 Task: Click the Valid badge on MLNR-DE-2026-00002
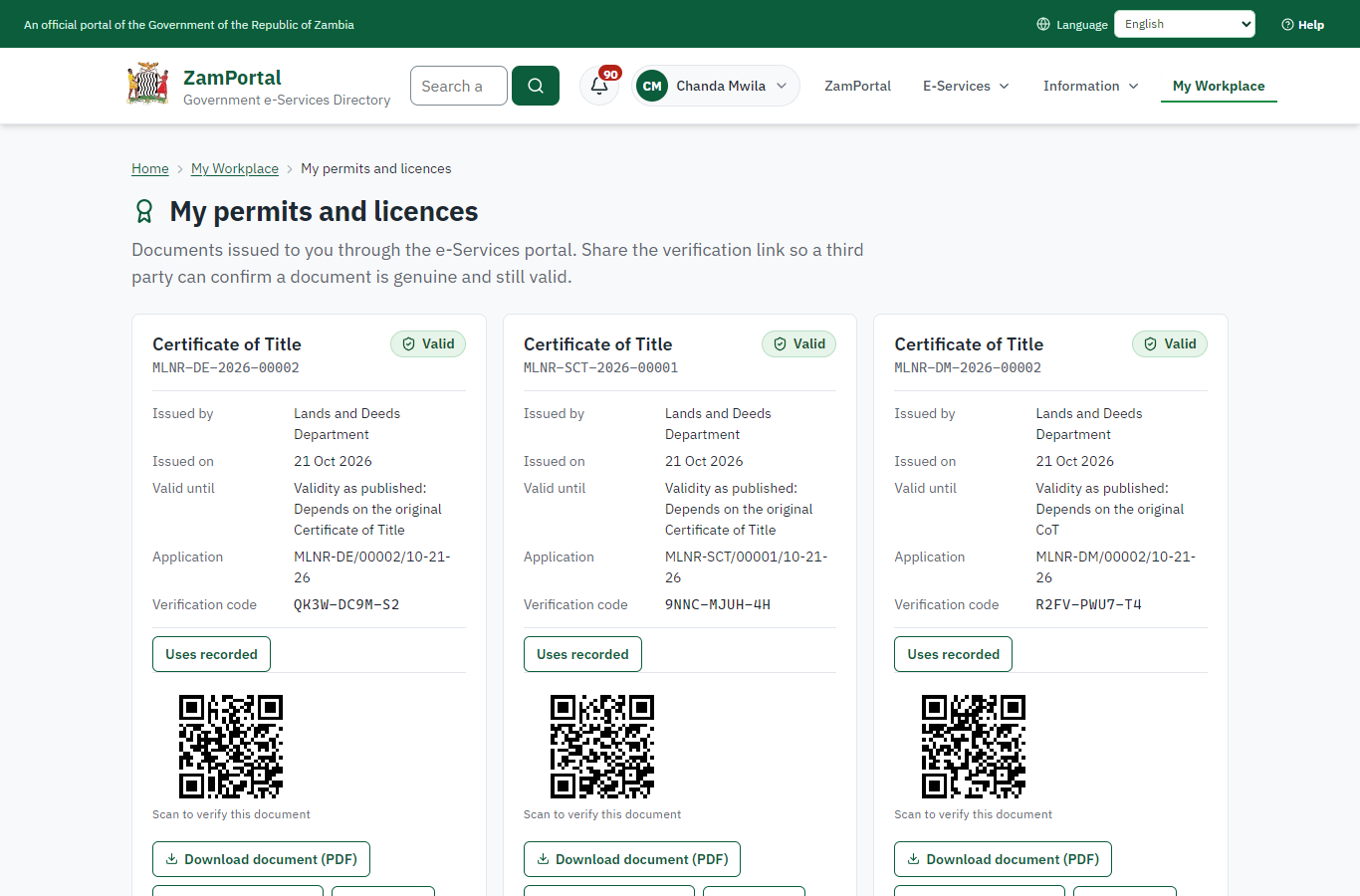tap(428, 343)
